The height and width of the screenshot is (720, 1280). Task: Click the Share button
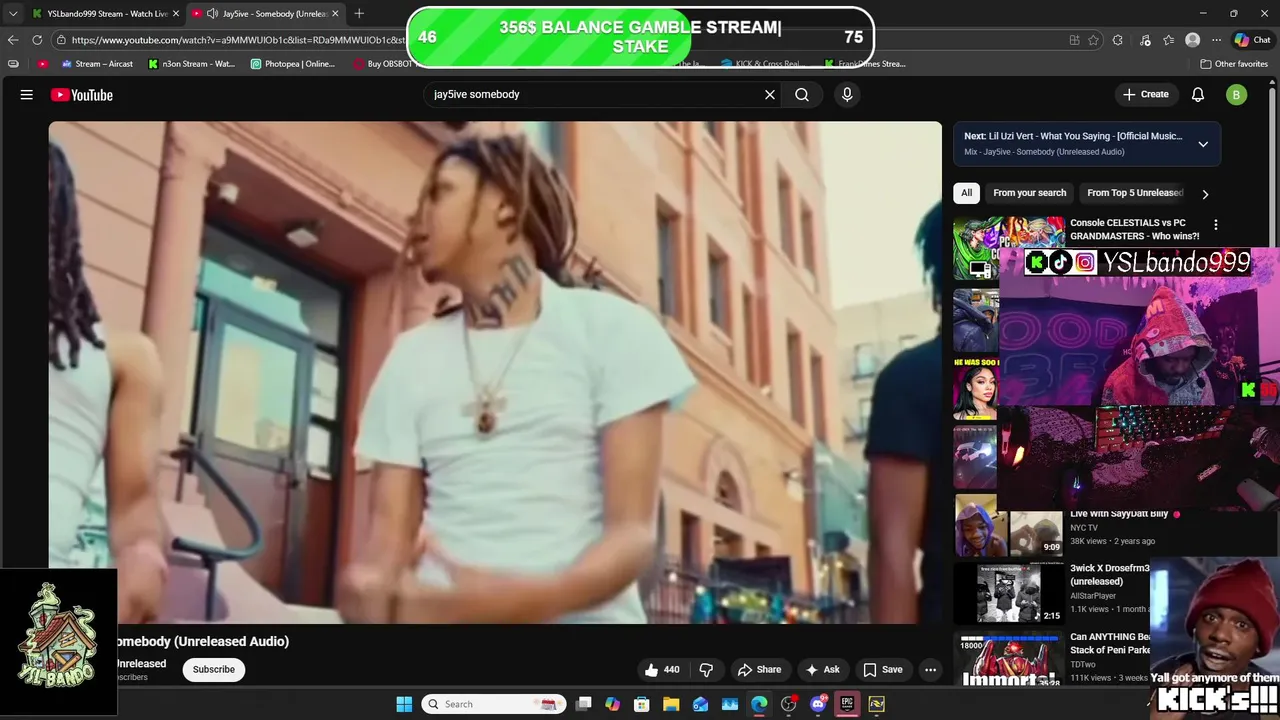coord(759,670)
